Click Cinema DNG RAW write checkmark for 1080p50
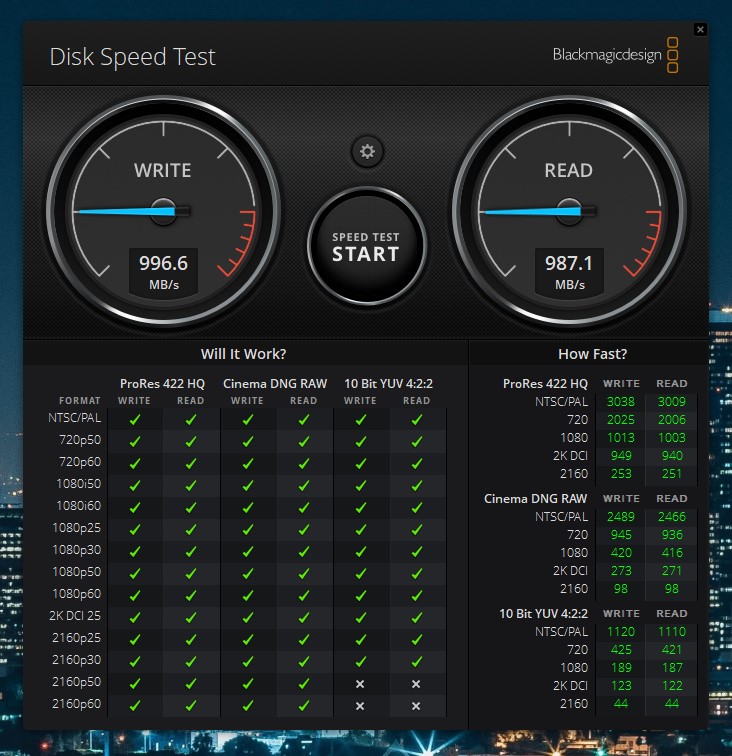Viewport: 732px width, 756px height. pos(248,573)
